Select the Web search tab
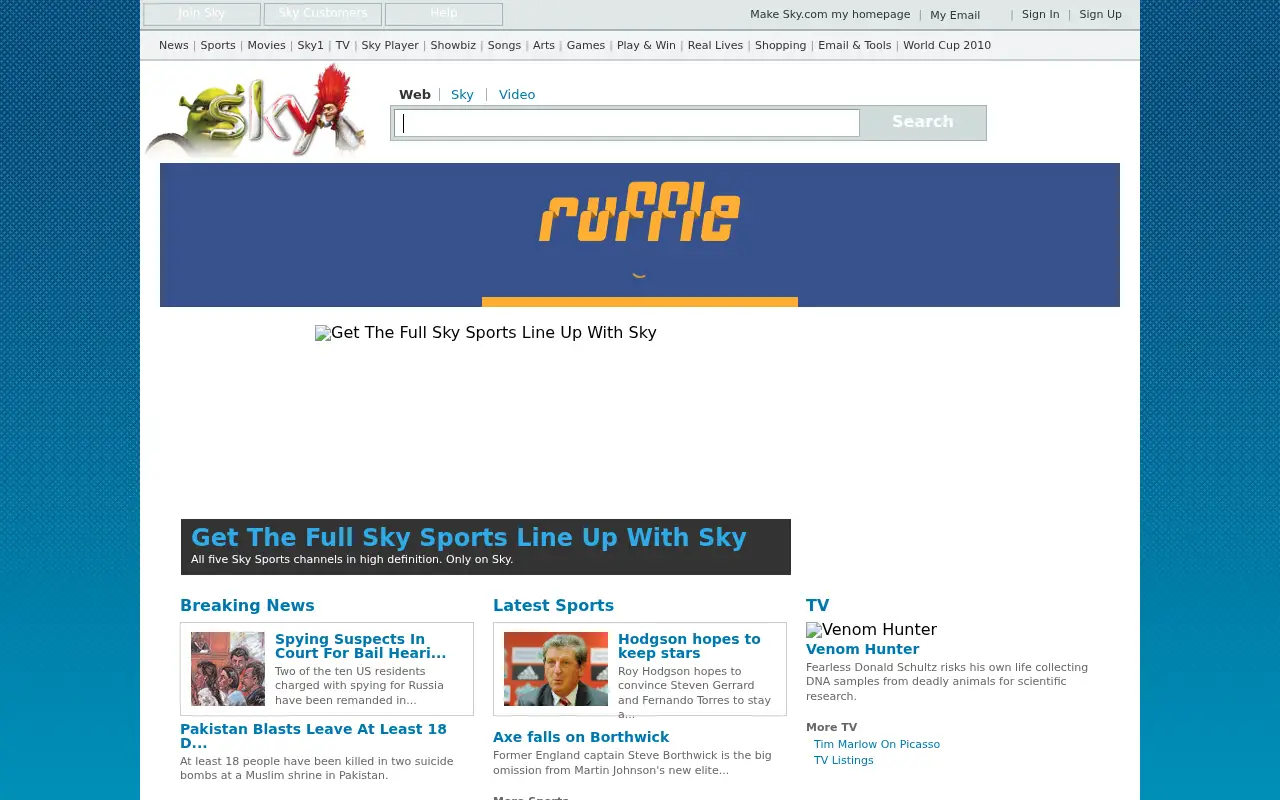The height and width of the screenshot is (800, 1280). coord(415,95)
